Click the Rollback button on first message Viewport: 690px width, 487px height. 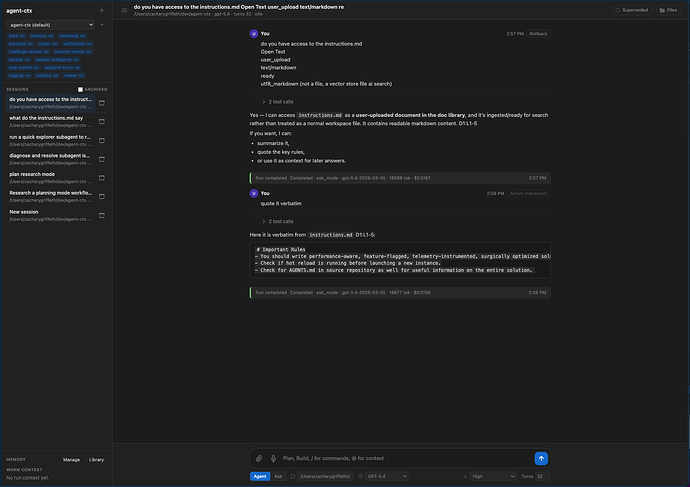tap(538, 34)
